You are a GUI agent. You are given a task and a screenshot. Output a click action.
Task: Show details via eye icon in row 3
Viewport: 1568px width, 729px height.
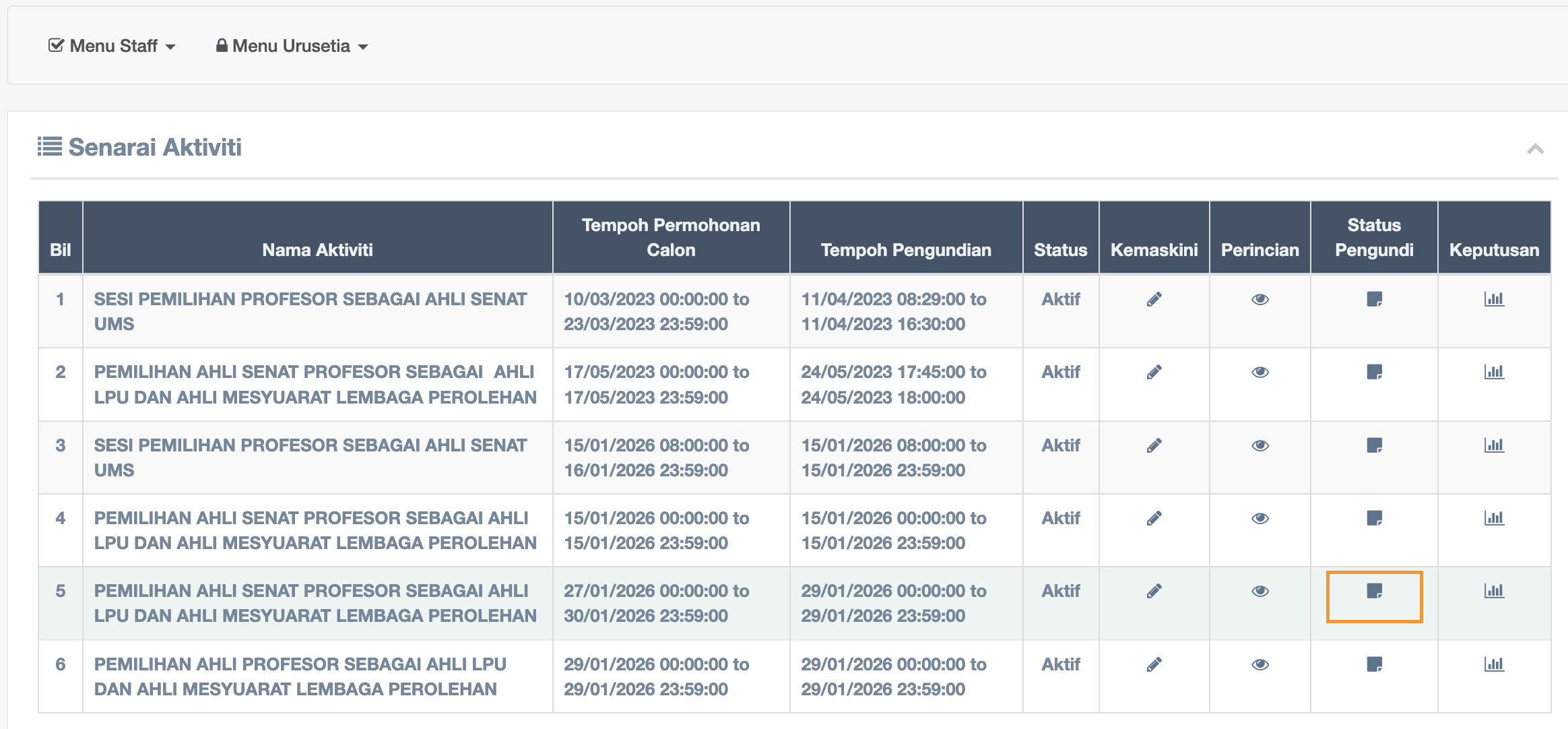[x=1260, y=446]
